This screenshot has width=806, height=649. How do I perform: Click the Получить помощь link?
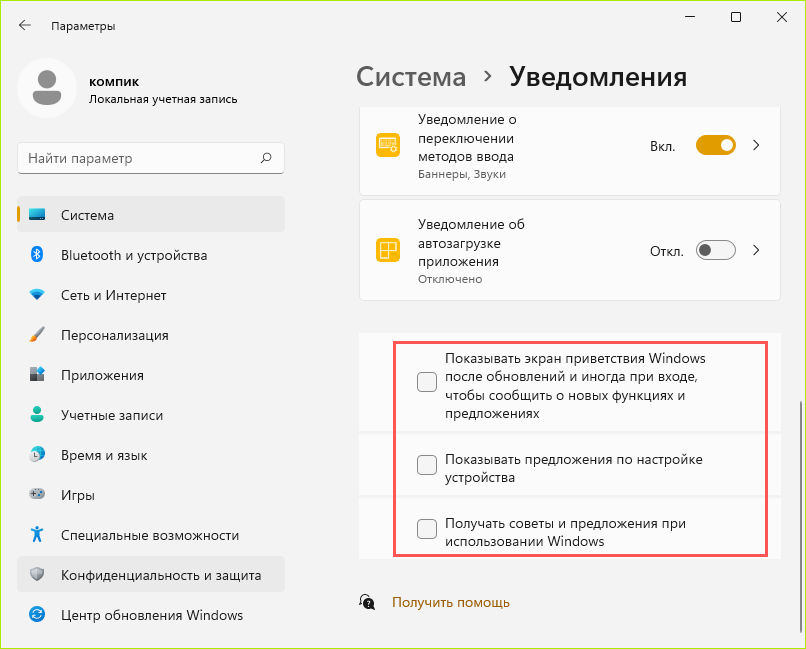tap(451, 602)
